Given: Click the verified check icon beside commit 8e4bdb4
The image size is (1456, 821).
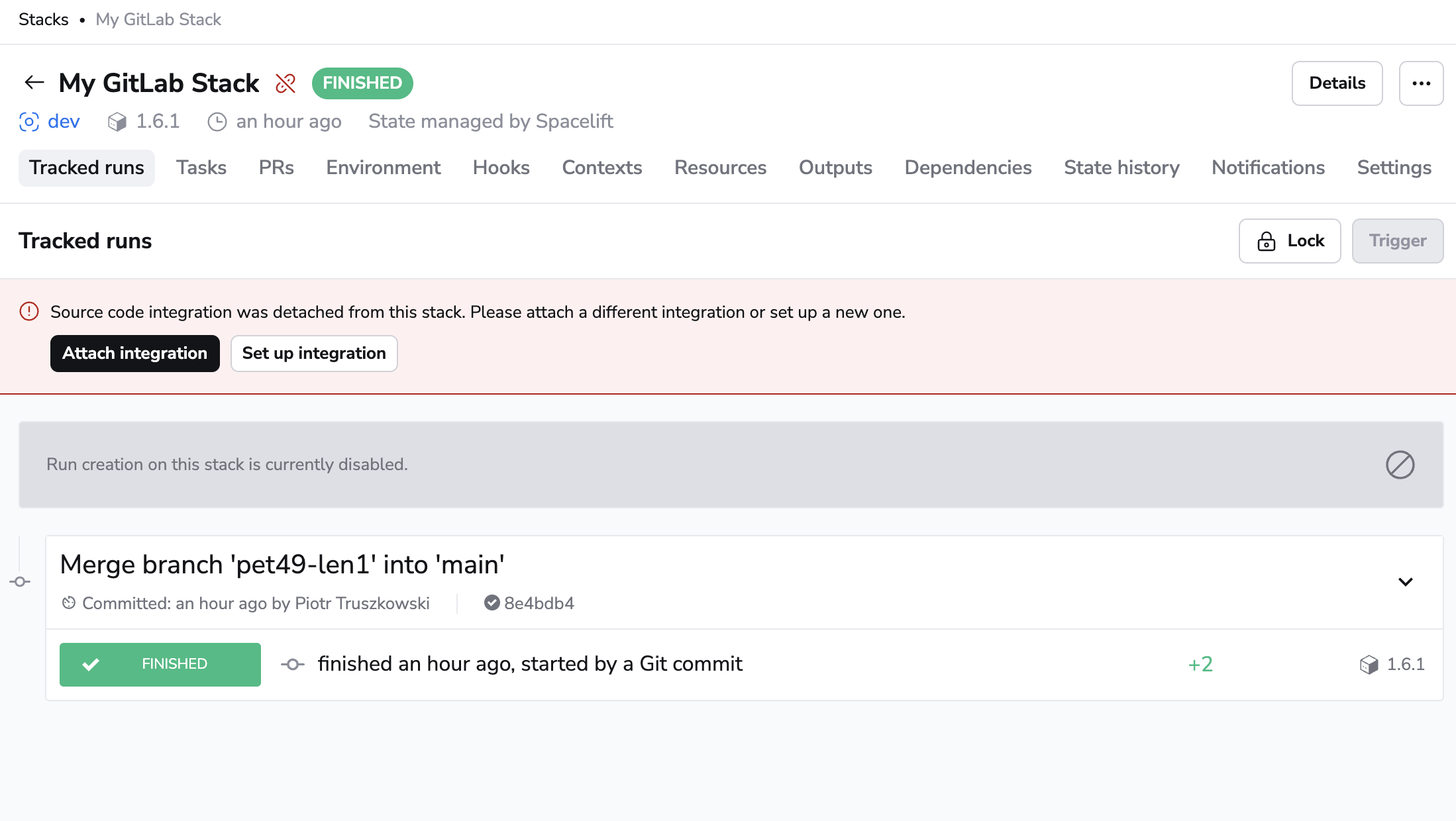Looking at the screenshot, I should (491, 603).
